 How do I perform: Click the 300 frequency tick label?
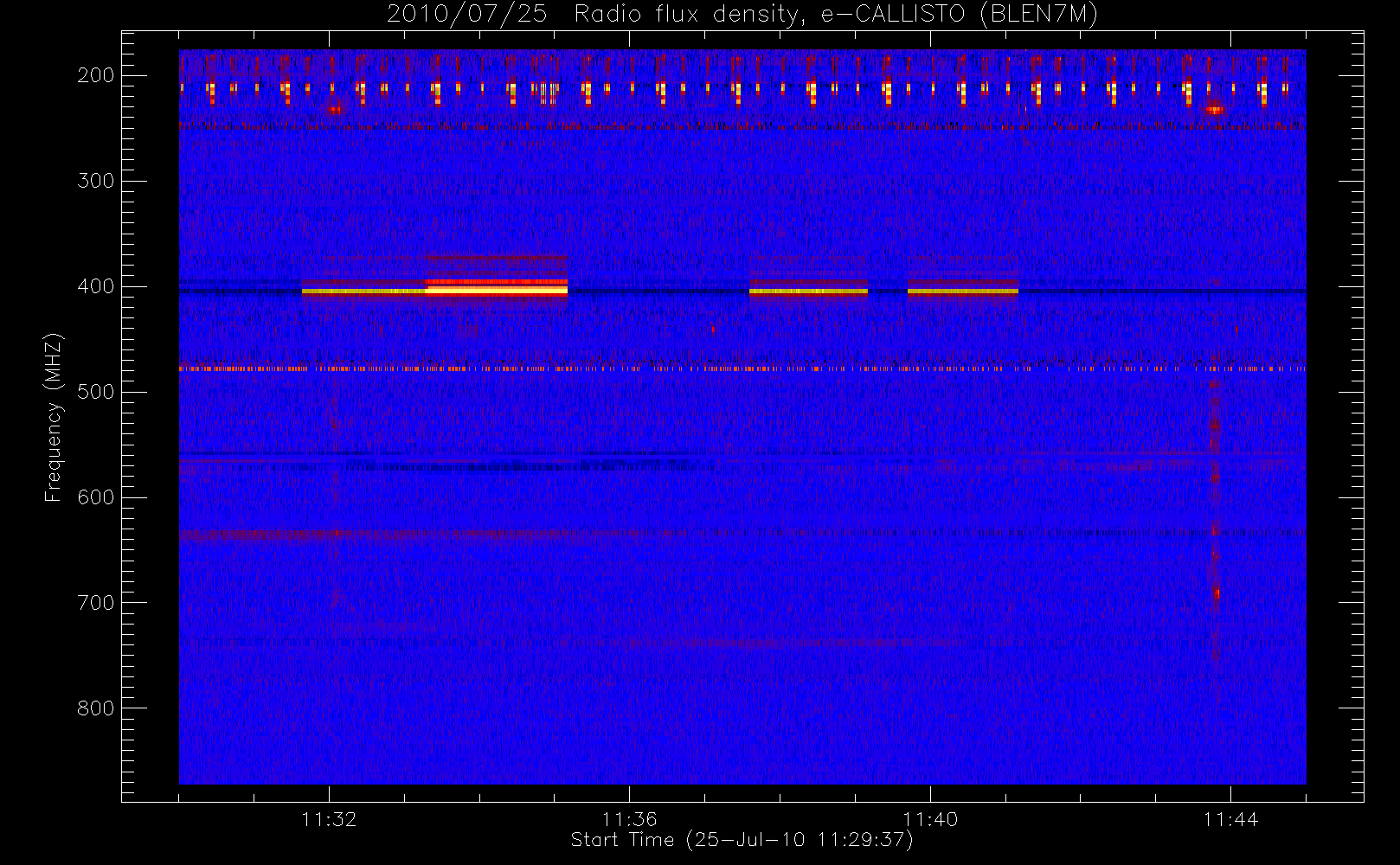(96, 181)
